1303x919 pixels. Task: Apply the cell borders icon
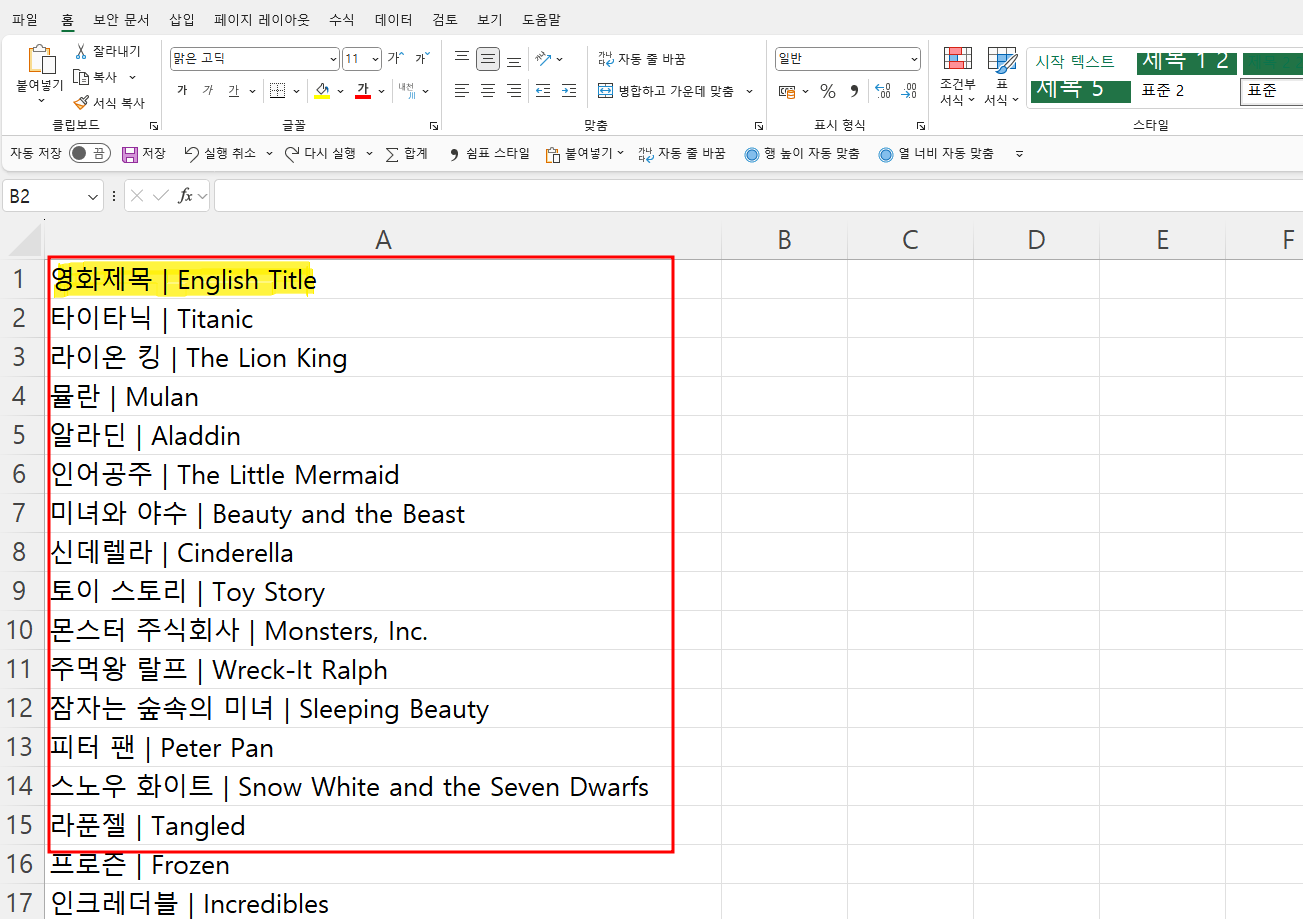pos(278,91)
